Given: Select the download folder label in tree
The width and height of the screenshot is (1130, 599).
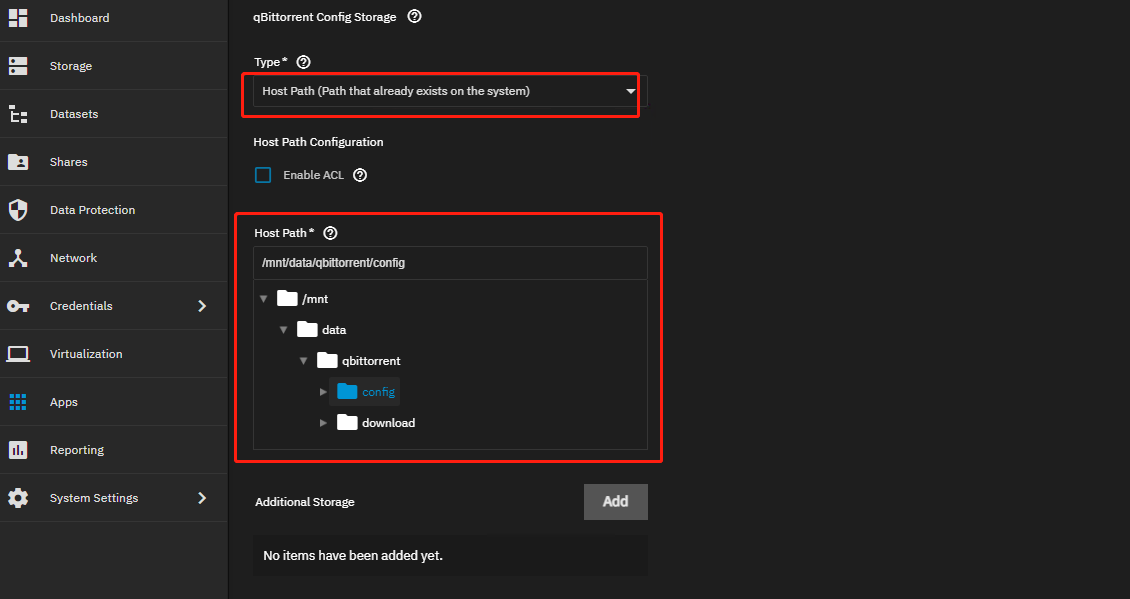Looking at the screenshot, I should [388, 423].
